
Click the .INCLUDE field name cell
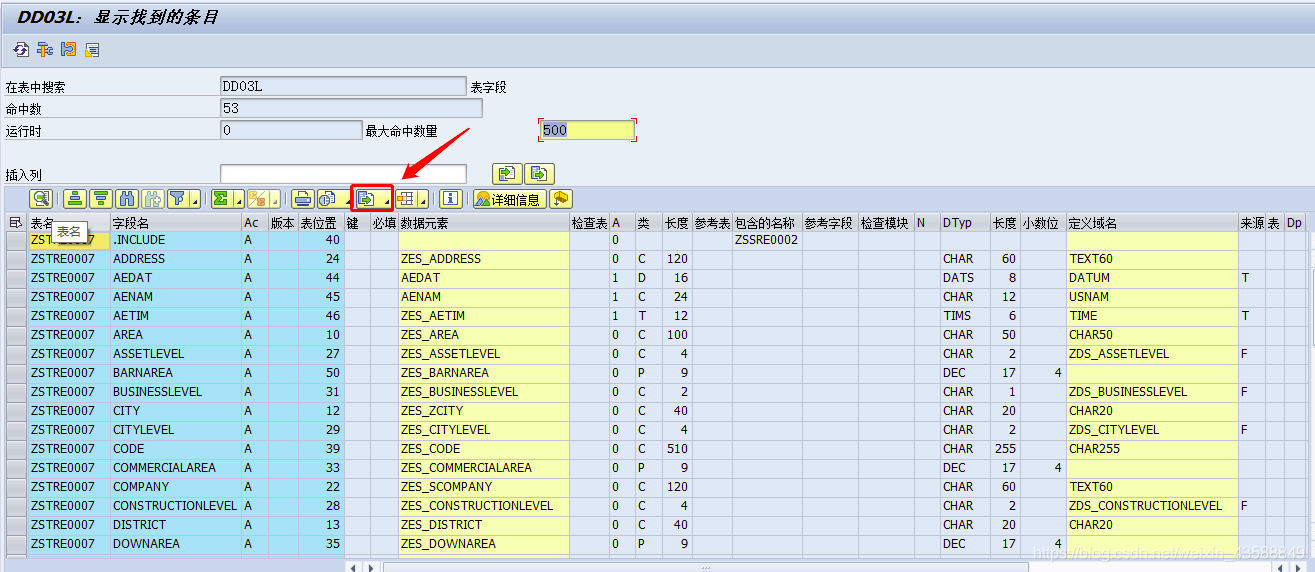coord(175,240)
